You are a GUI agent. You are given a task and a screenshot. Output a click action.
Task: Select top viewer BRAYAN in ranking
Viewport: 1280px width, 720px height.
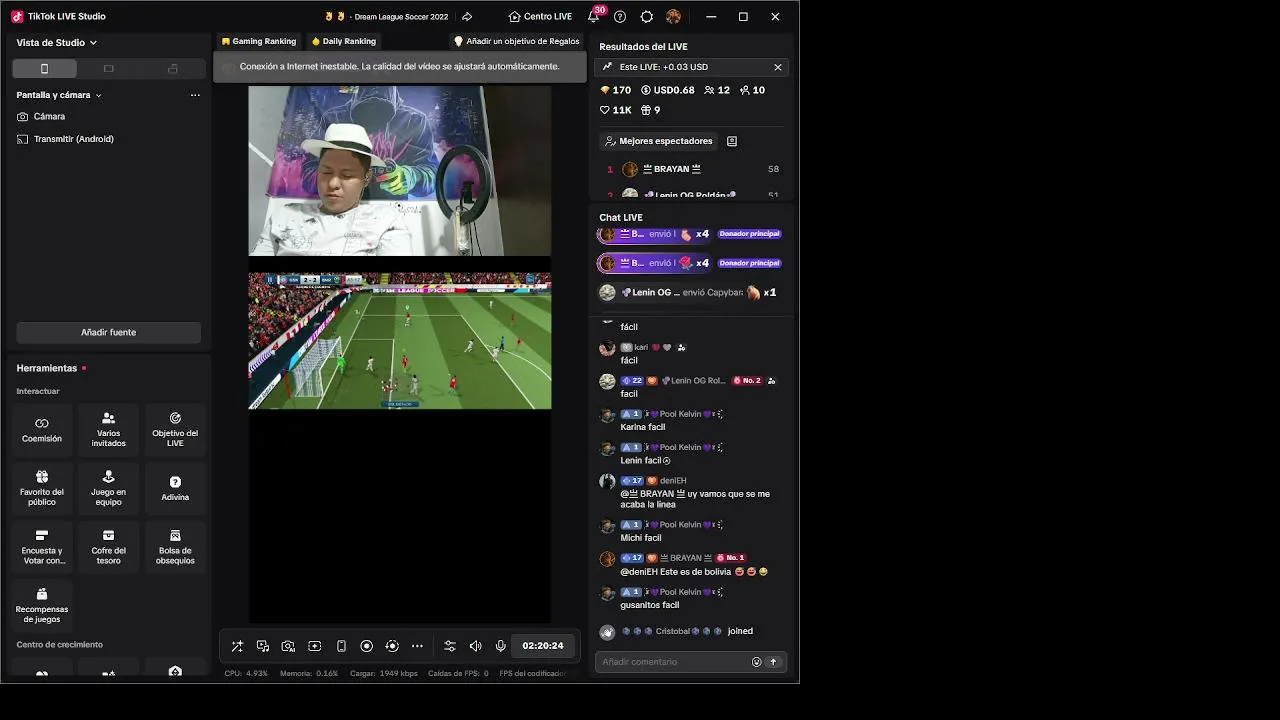pos(692,169)
